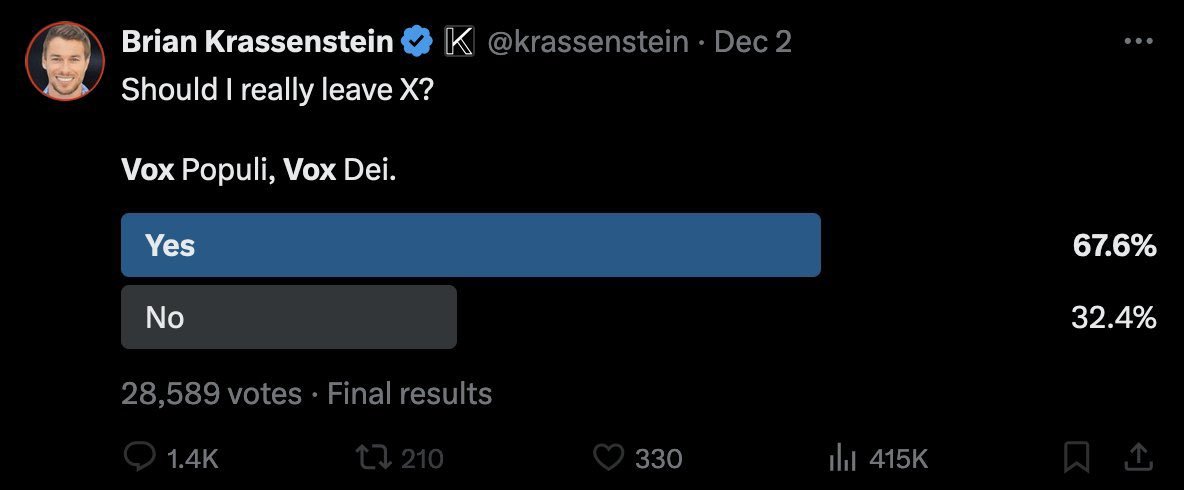Viewport: 1184px width, 490px height.
Task: Click the K affiliation badge beside the name
Action: click(x=458, y=42)
